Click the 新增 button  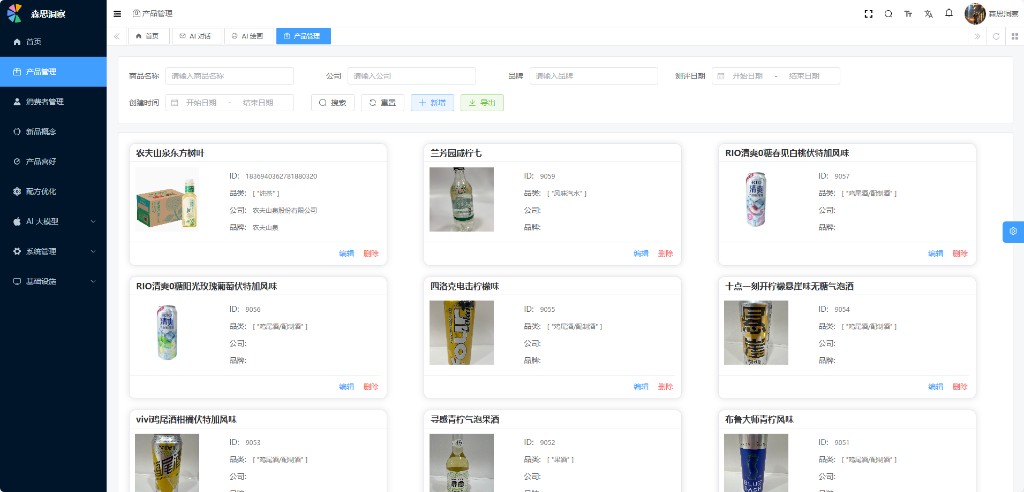point(432,103)
